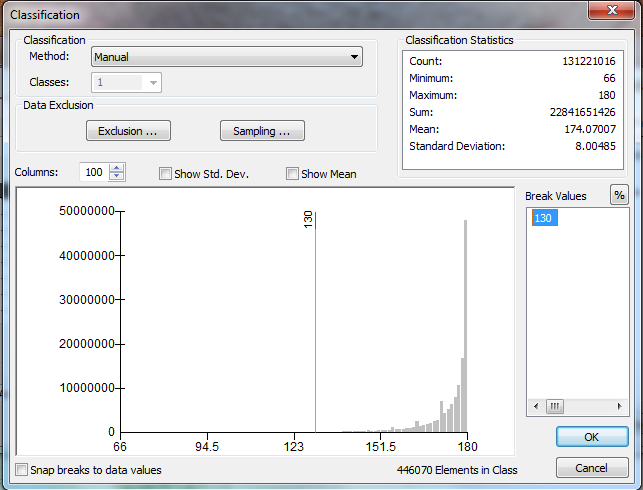Enable Snap breaks to data values
This screenshot has height=490, width=643.
[22, 470]
